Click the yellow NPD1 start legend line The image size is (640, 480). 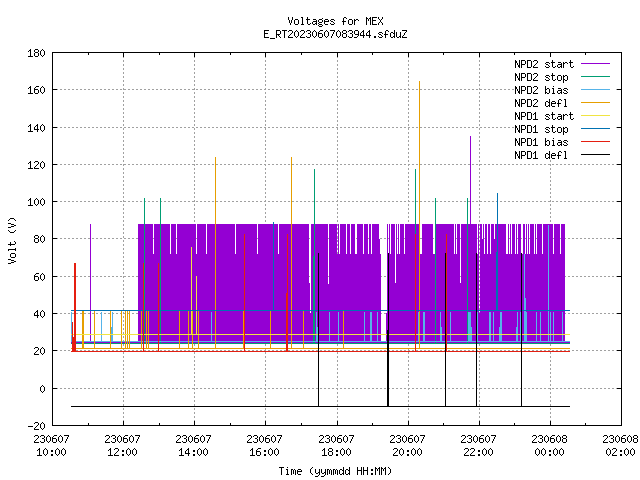click(x=595, y=116)
